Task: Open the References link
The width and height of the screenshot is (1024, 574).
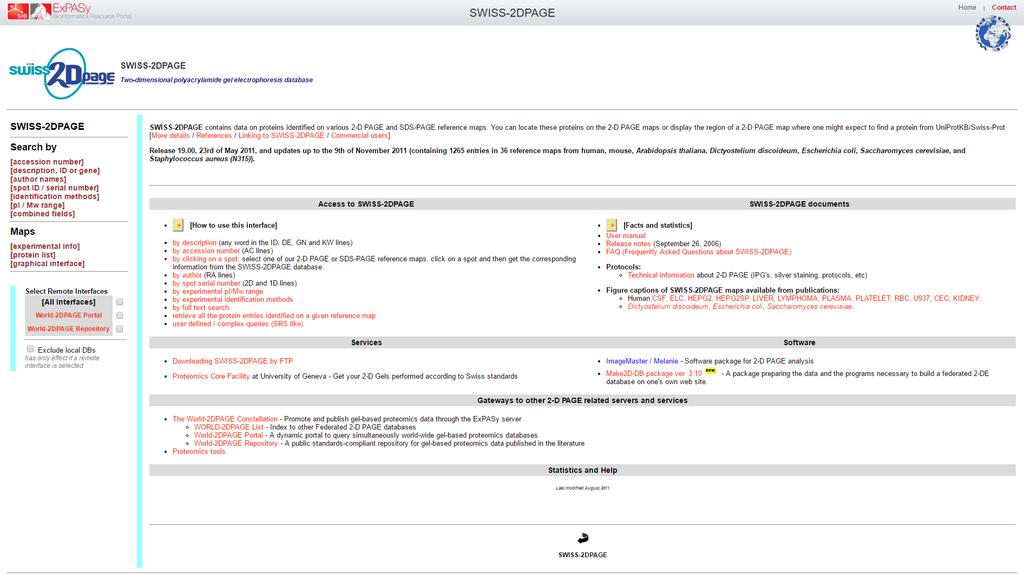Action: point(214,136)
